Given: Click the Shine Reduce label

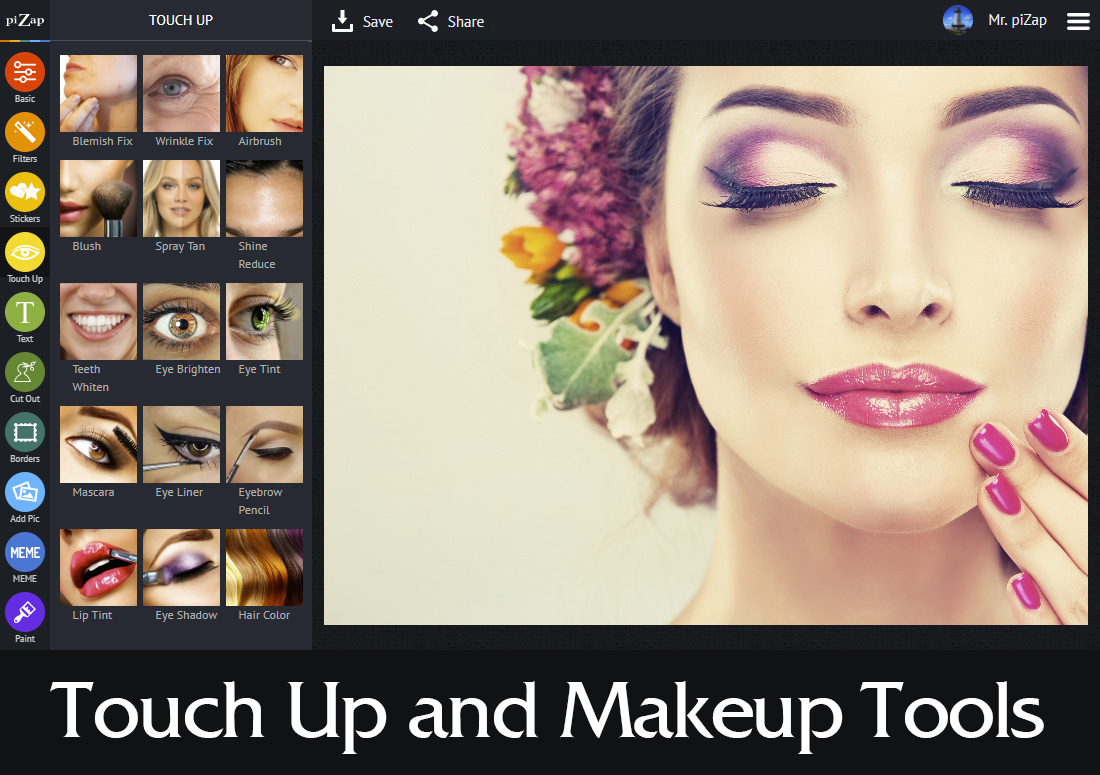Looking at the screenshot, I should (x=257, y=255).
